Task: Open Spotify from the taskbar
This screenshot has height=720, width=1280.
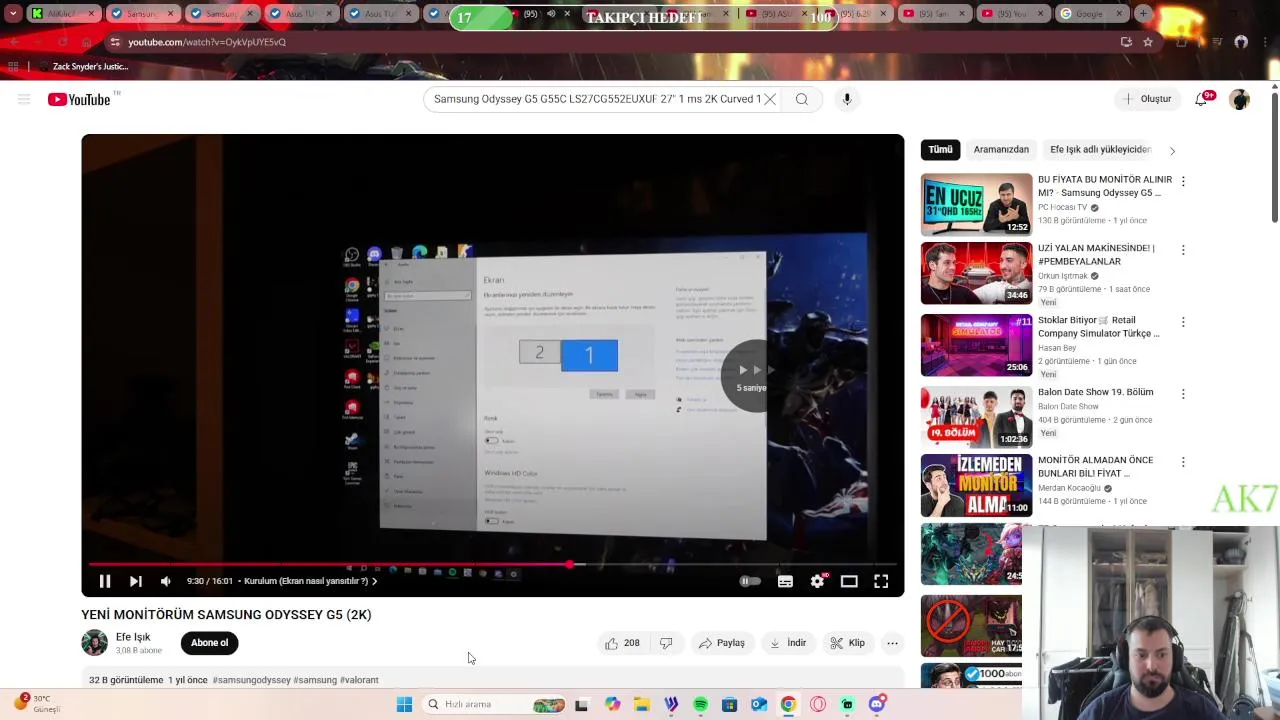Action: pyautogui.click(x=700, y=704)
